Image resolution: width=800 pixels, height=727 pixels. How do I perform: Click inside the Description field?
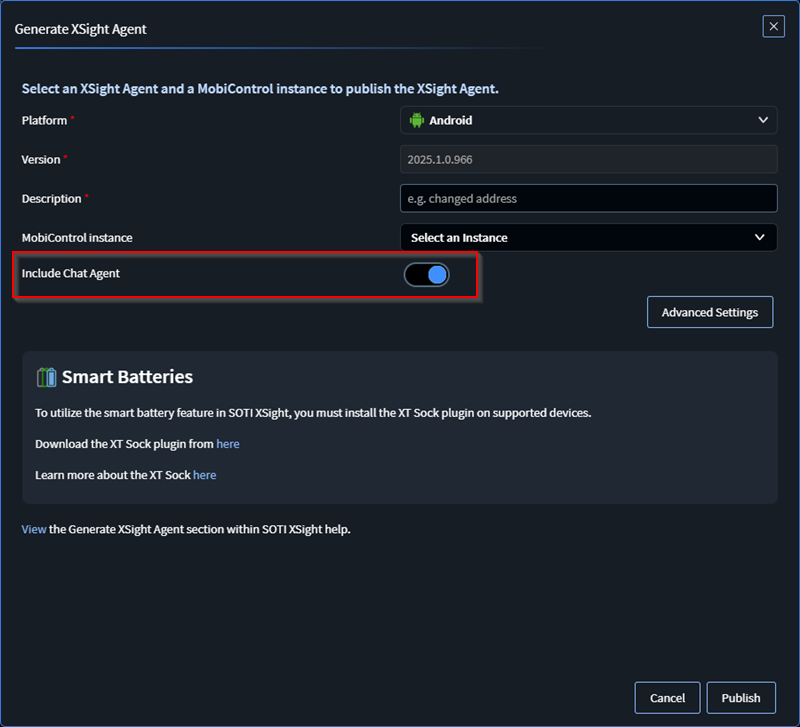[x=590, y=198]
